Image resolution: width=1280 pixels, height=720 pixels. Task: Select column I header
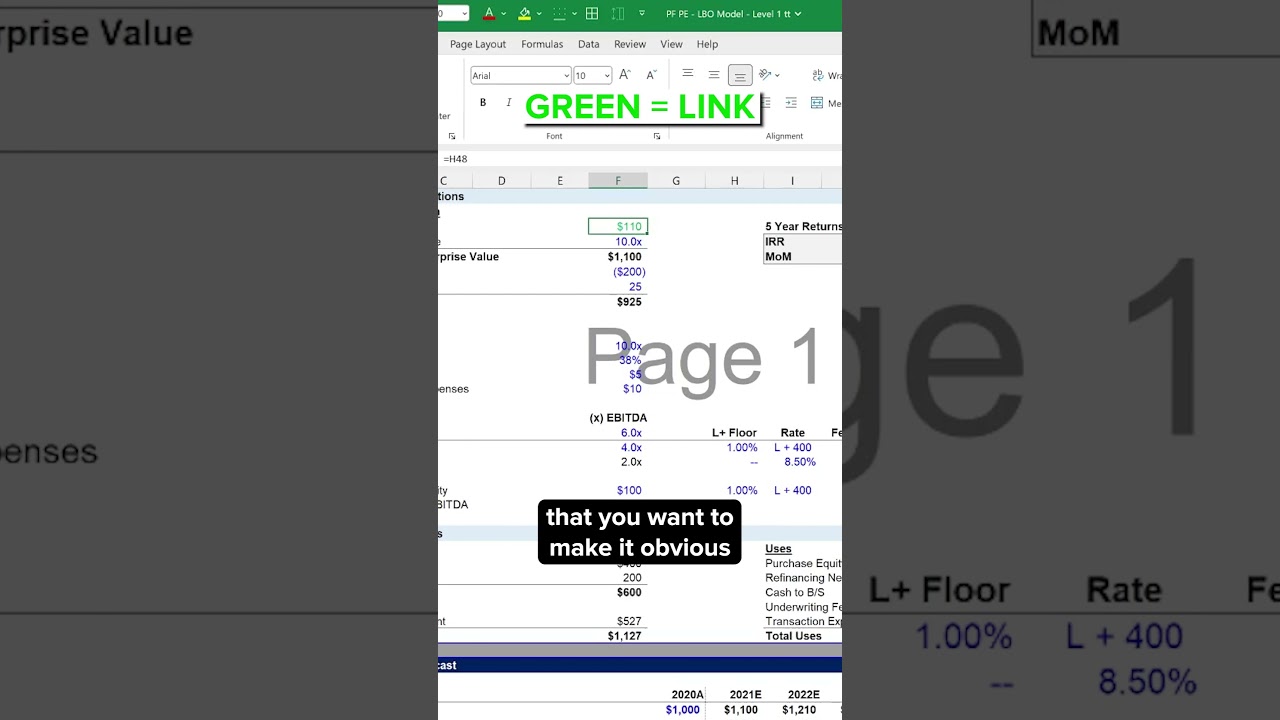[793, 181]
